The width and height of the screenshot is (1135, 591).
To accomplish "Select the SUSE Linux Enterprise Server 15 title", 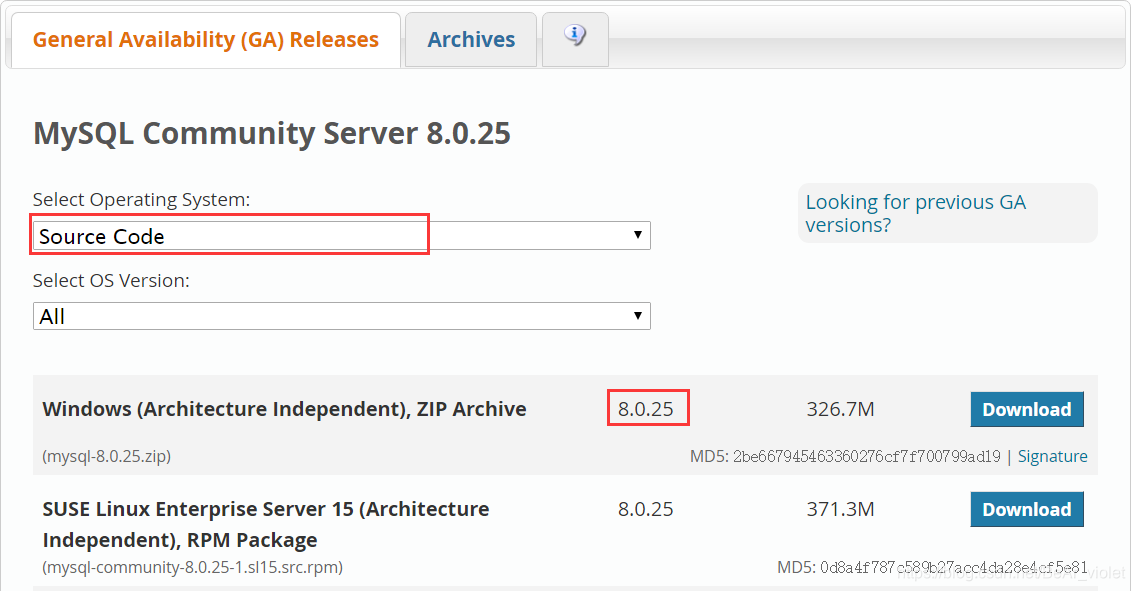I will click(x=266, y=524).
